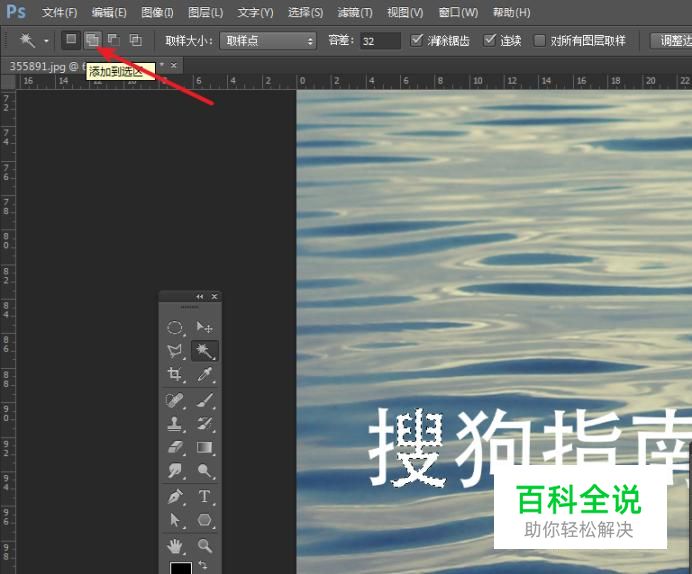Open the 文件(F) menu
Viewport: 692px width, 574px height.
tap(60, 12)
